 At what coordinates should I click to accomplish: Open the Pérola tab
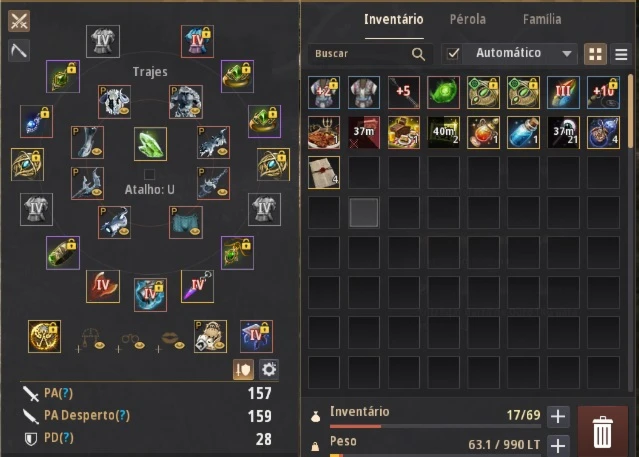468,19
